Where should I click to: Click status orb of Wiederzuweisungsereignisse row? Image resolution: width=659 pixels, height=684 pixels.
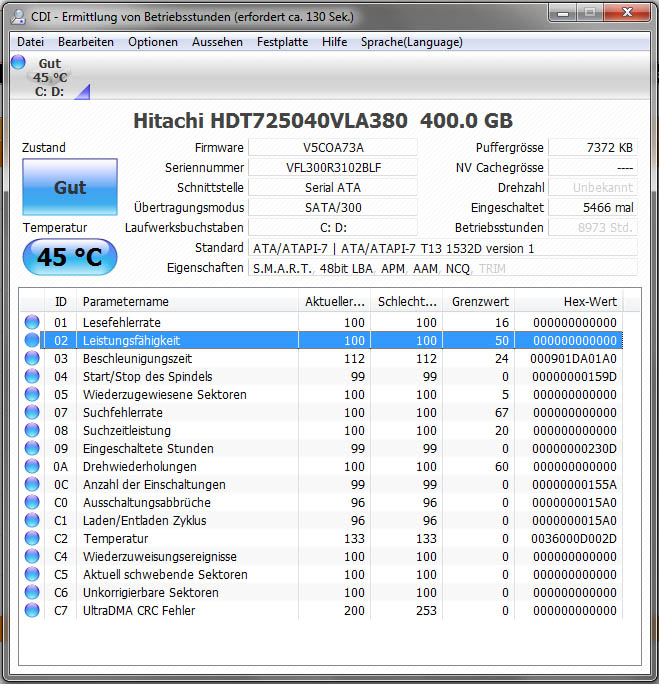click(x=32, y=556)
